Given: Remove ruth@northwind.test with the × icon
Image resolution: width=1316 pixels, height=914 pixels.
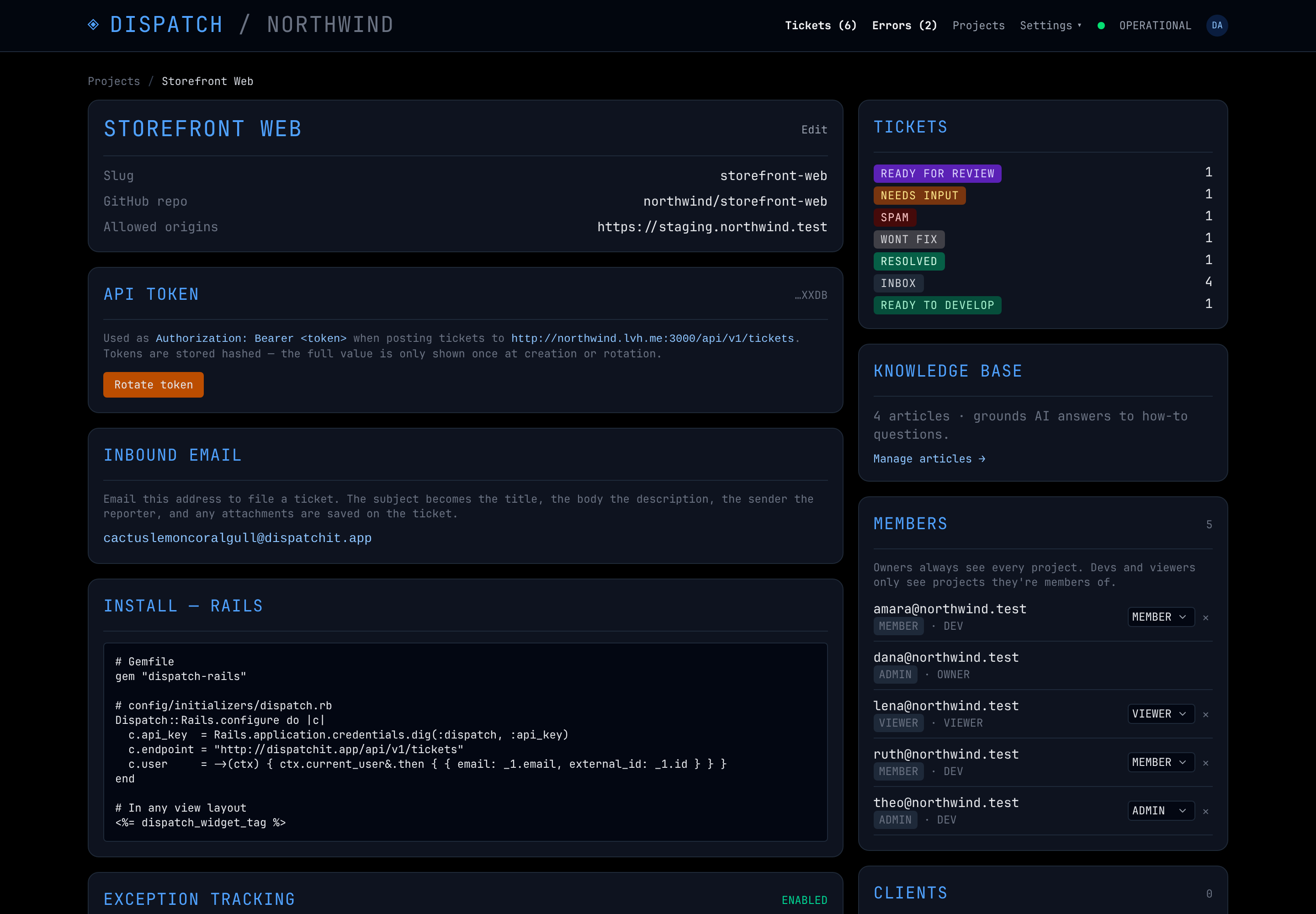Looking at the screenshot, I should 1205,763.
